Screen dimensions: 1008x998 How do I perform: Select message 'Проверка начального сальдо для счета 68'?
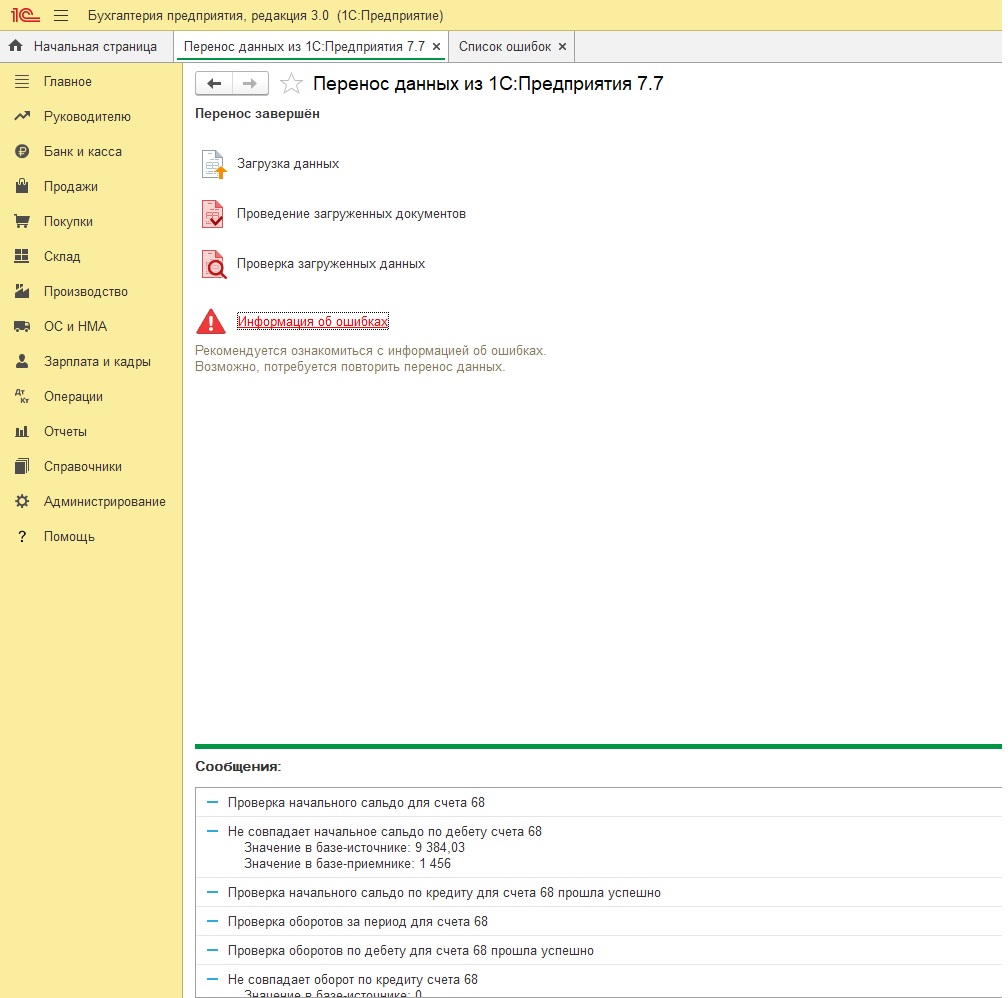(598, 803)
